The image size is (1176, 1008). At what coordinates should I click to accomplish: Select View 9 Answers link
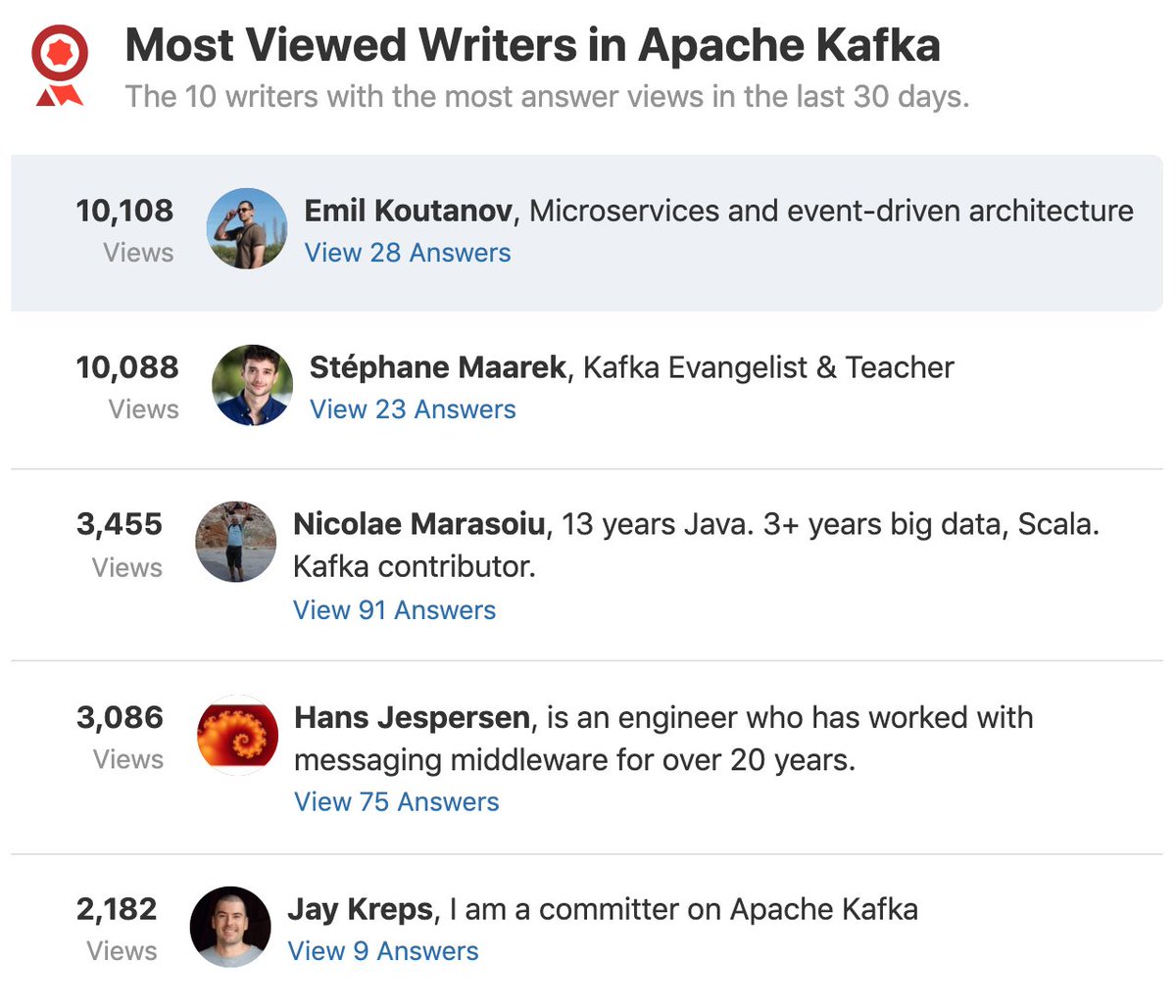click(x=383, y=951)
